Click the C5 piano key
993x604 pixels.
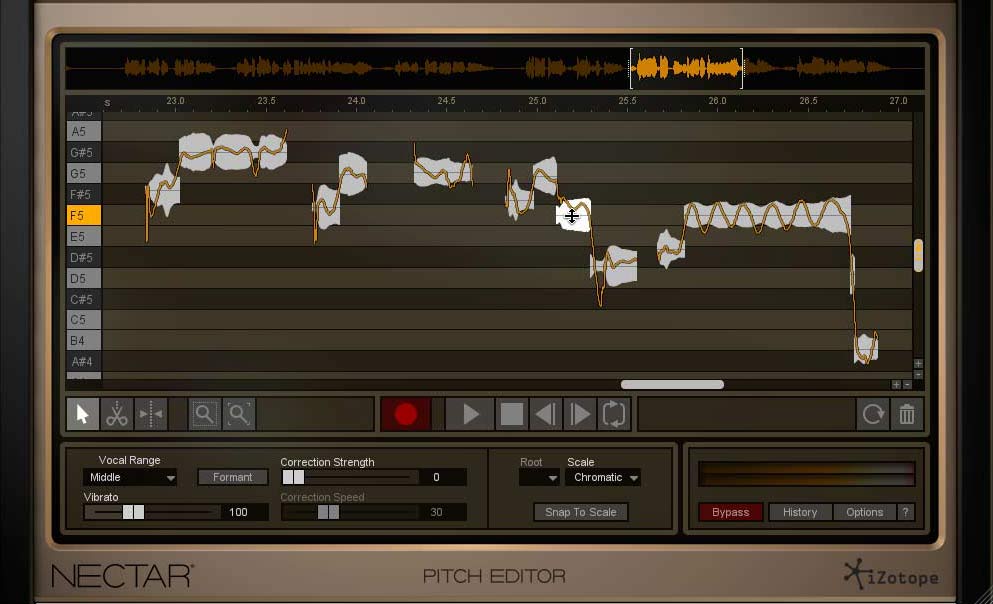coord(84,320)
